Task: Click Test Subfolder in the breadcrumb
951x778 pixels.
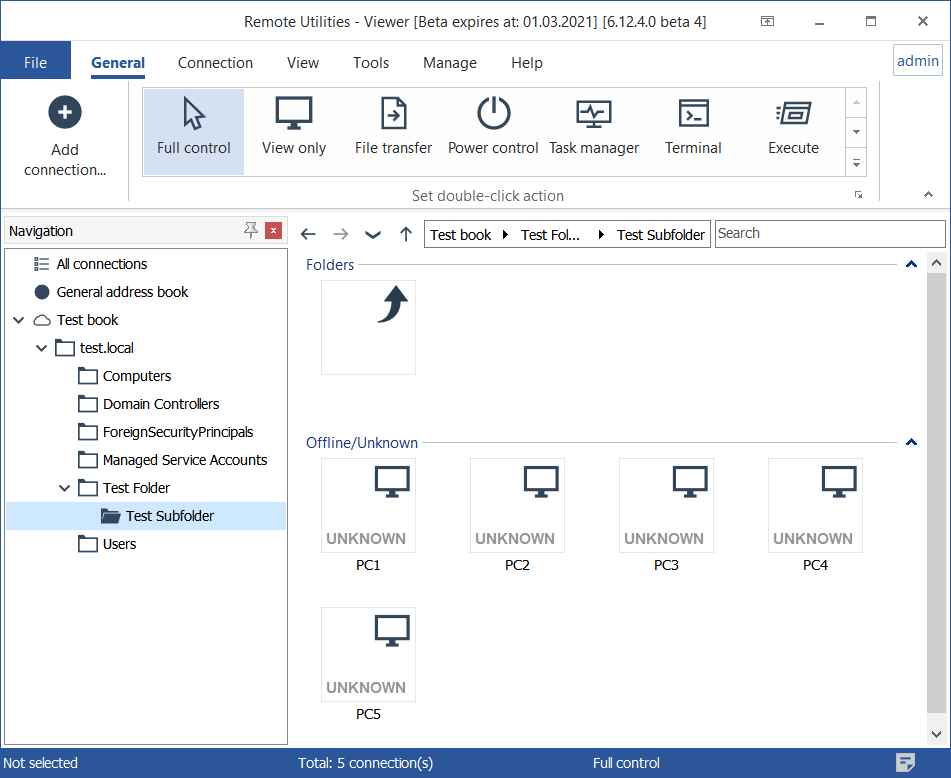Action: [x=660, y=235]
